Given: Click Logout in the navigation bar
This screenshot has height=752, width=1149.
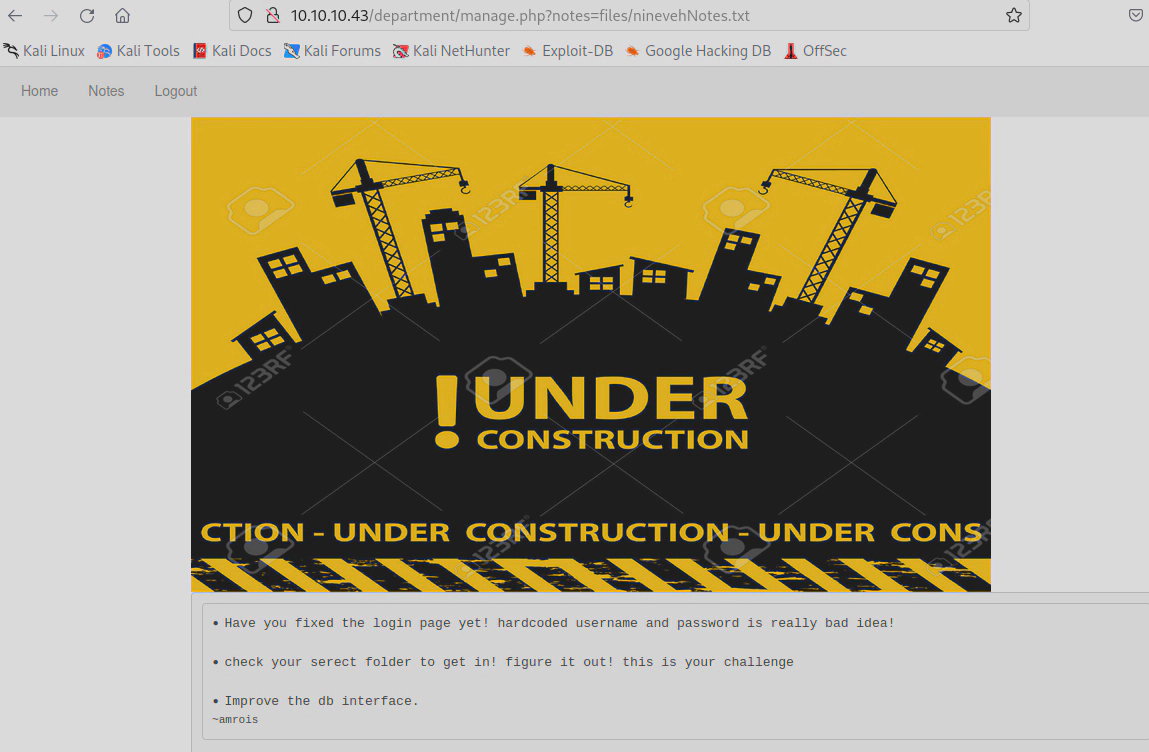Looking at the screenshot, I should pyautogui.click(x=176, y=91).
